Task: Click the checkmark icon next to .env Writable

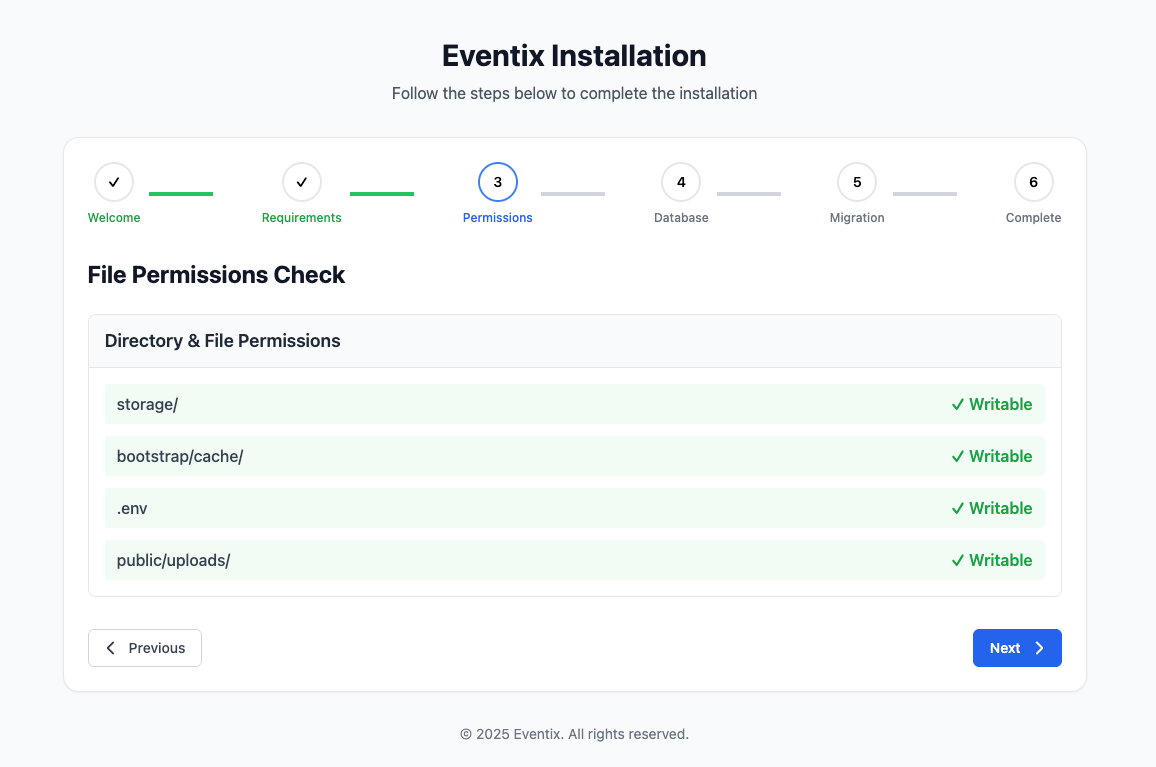Action: (958, 508)
